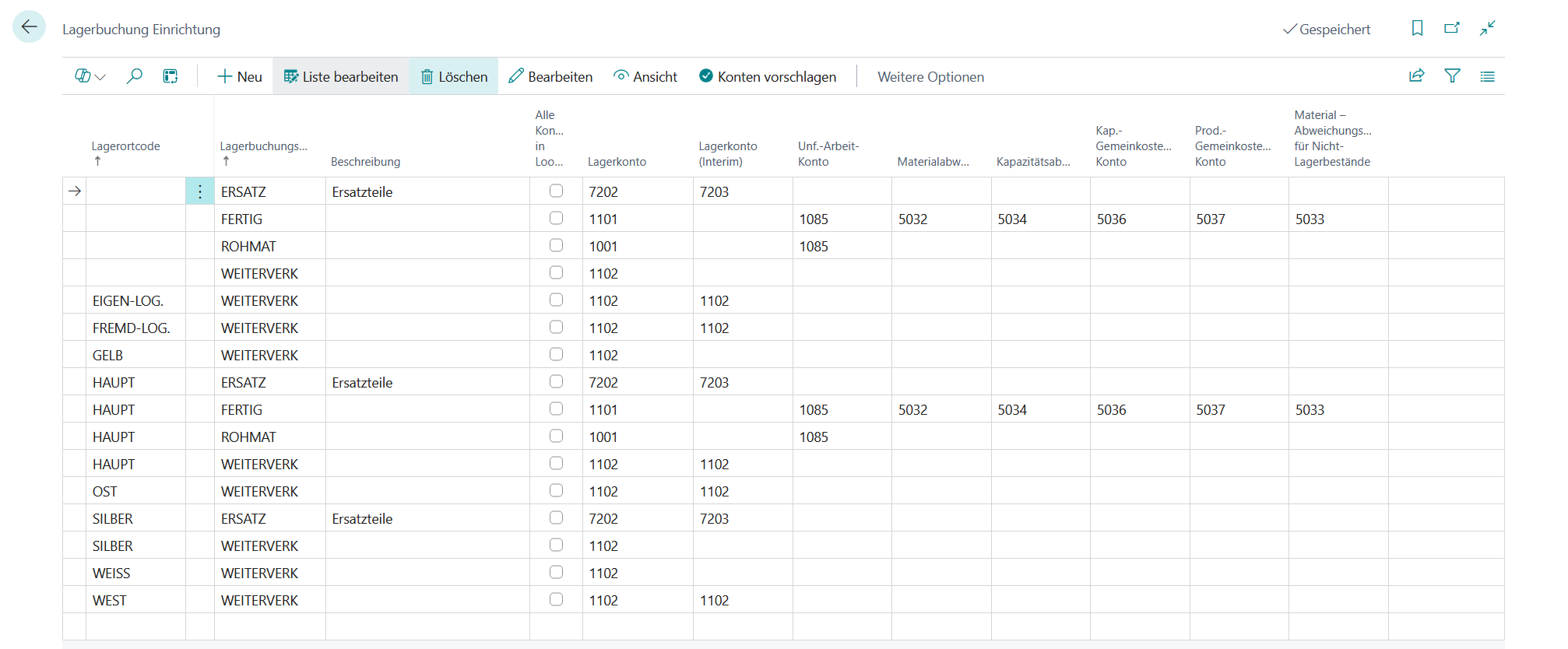Tick checkbox for HAUPT FERTIG row
The image size is (1568, 649).
[x=556, y=409]
